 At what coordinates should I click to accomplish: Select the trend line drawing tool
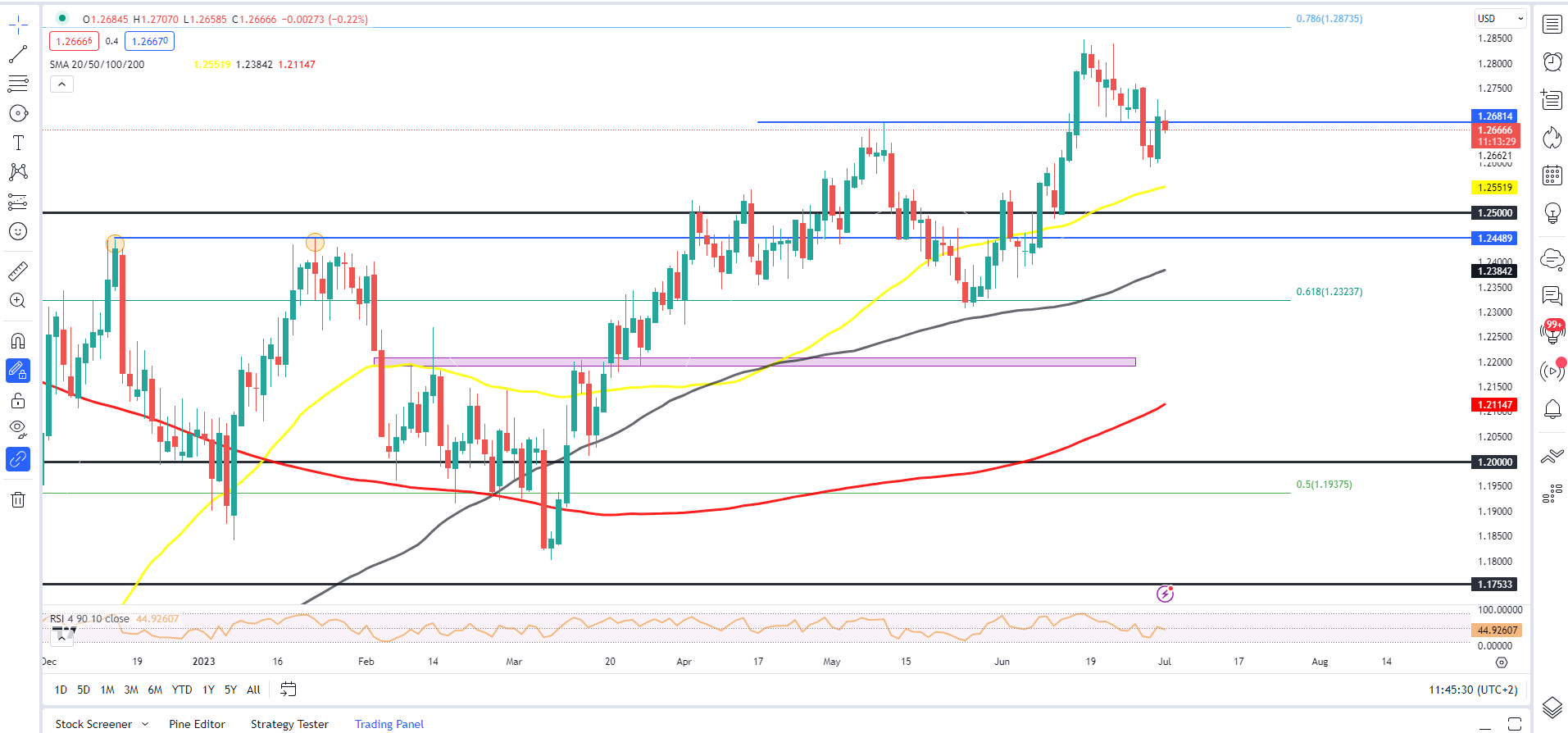(18, 54)
